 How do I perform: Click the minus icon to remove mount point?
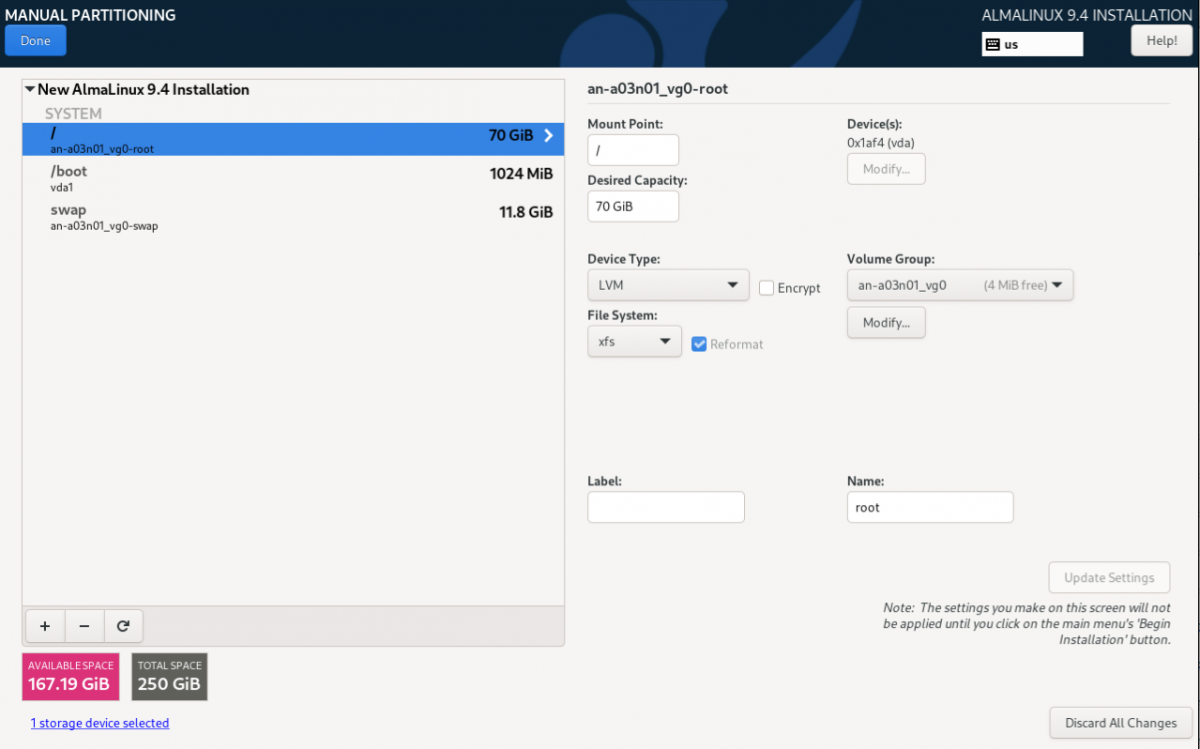[84, 626]
